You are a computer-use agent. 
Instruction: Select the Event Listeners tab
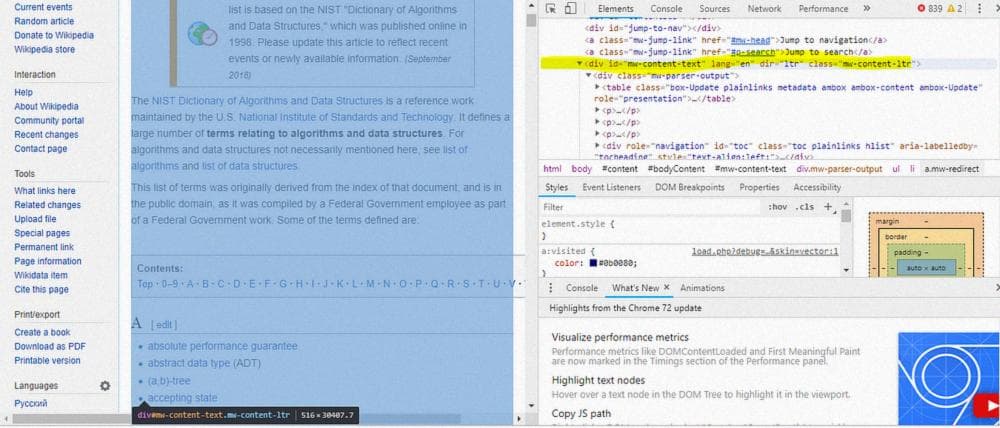611,188
